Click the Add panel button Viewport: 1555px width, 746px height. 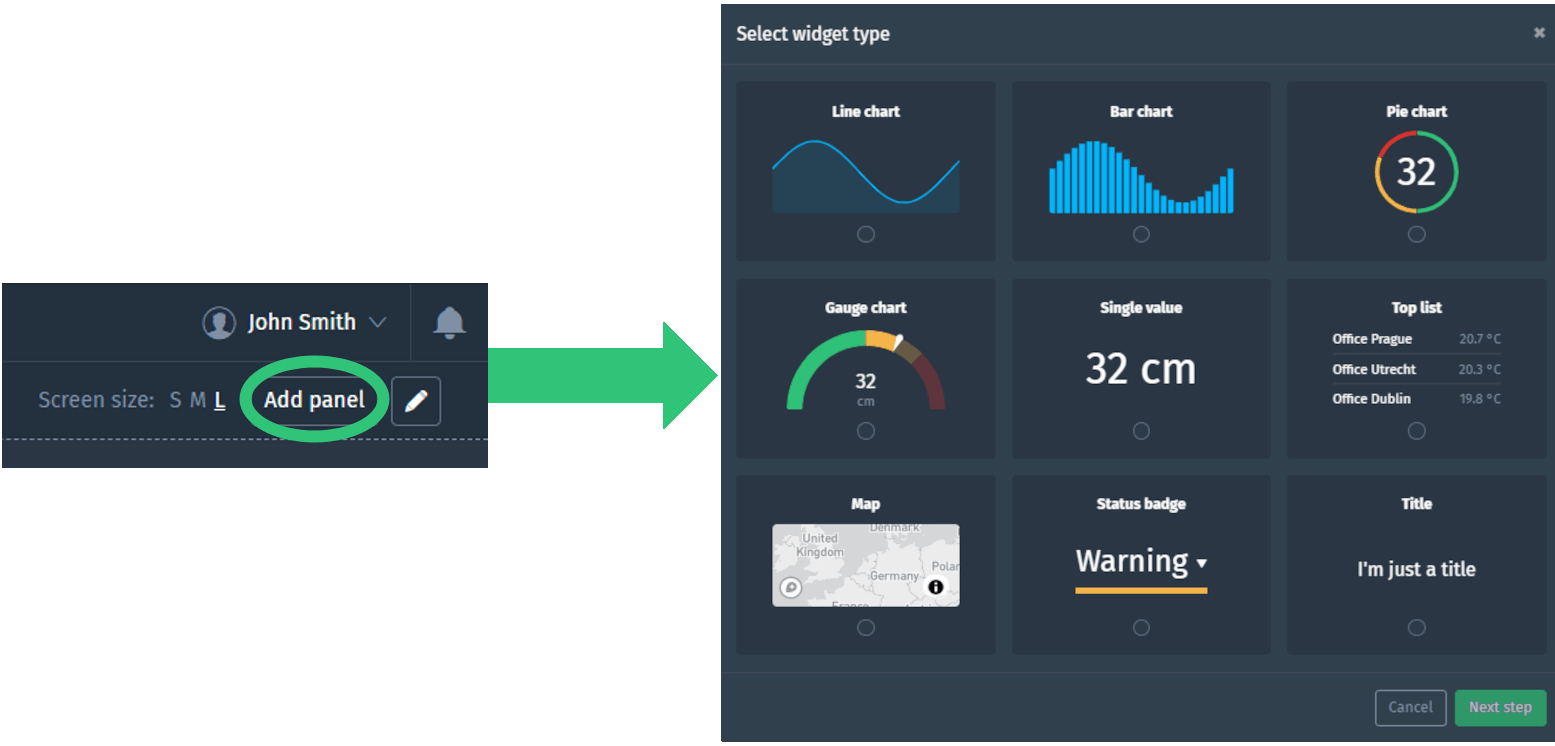click(314, 401)
